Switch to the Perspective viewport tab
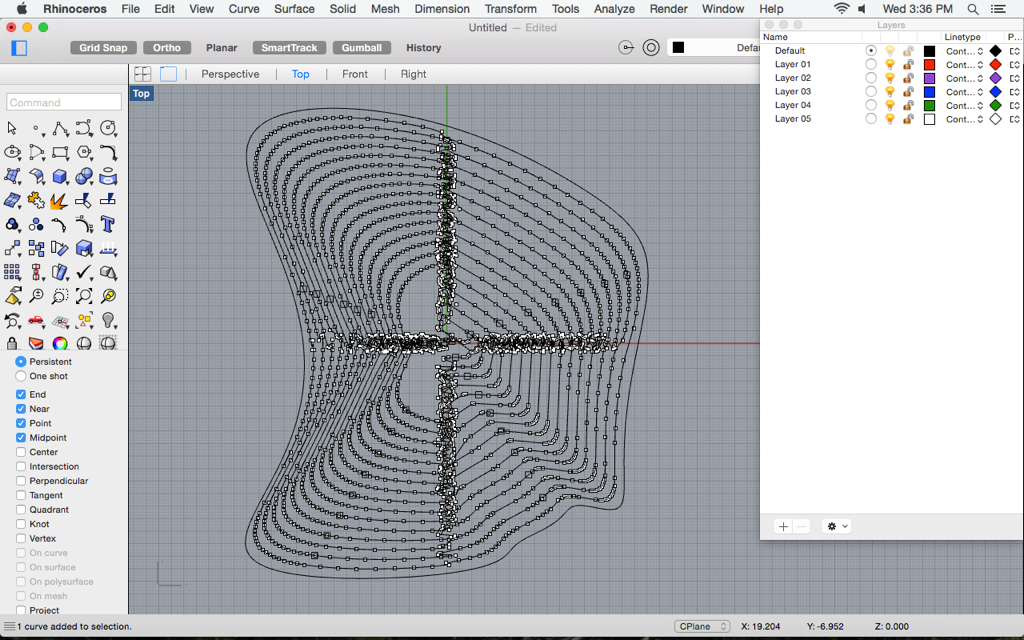Image resolution: width=1024 pixels, height=640 pixels. coord(230,74)
